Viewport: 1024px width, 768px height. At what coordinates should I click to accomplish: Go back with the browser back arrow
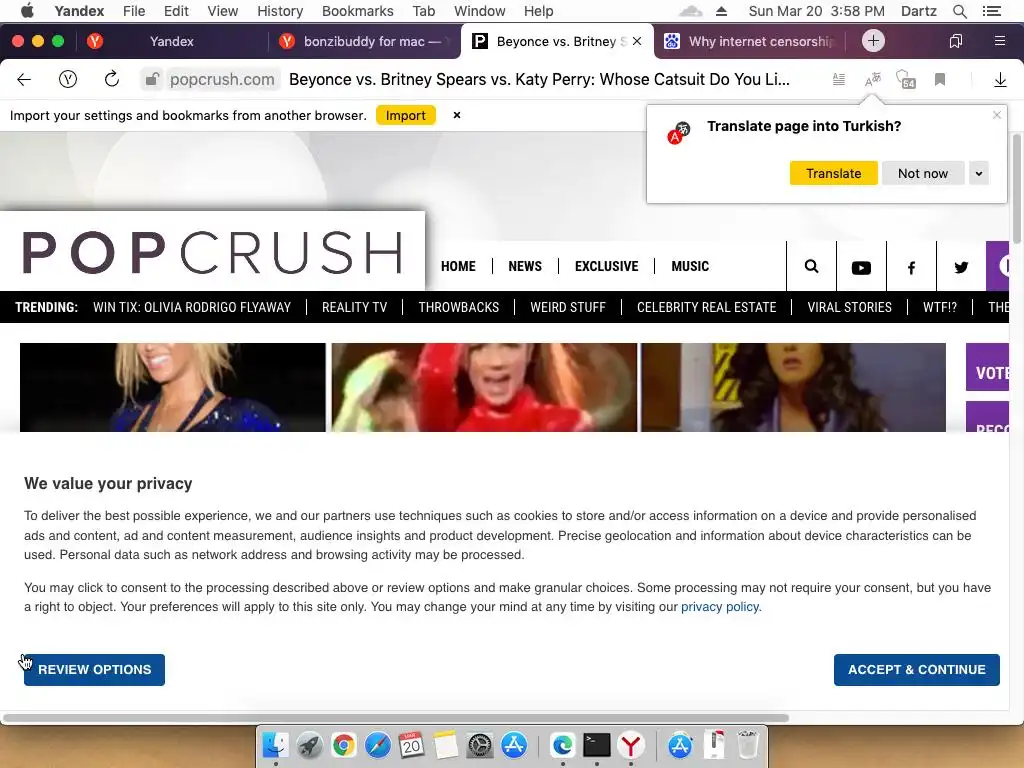24,80
